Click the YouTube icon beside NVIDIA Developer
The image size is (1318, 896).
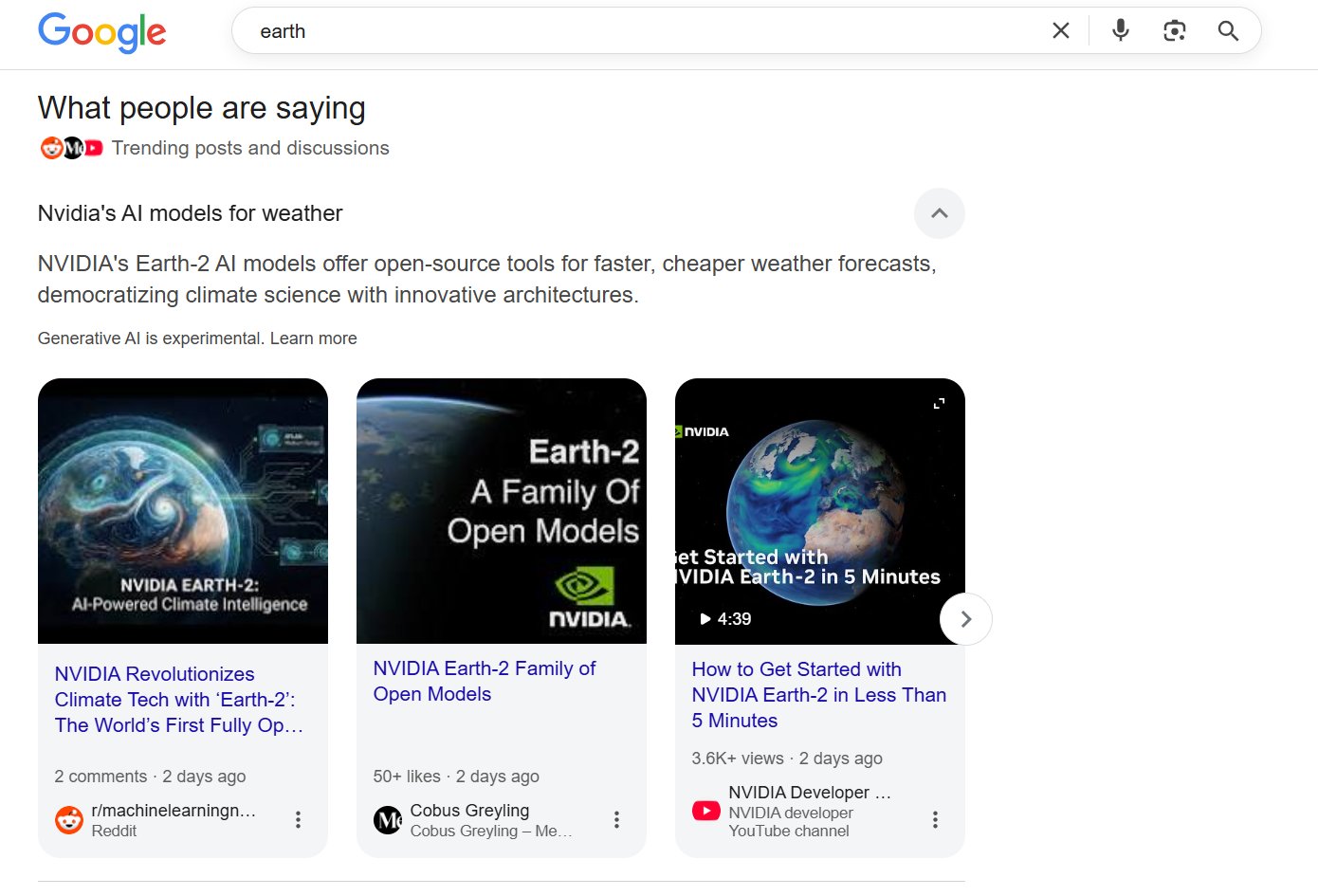[x=705, y=811]
